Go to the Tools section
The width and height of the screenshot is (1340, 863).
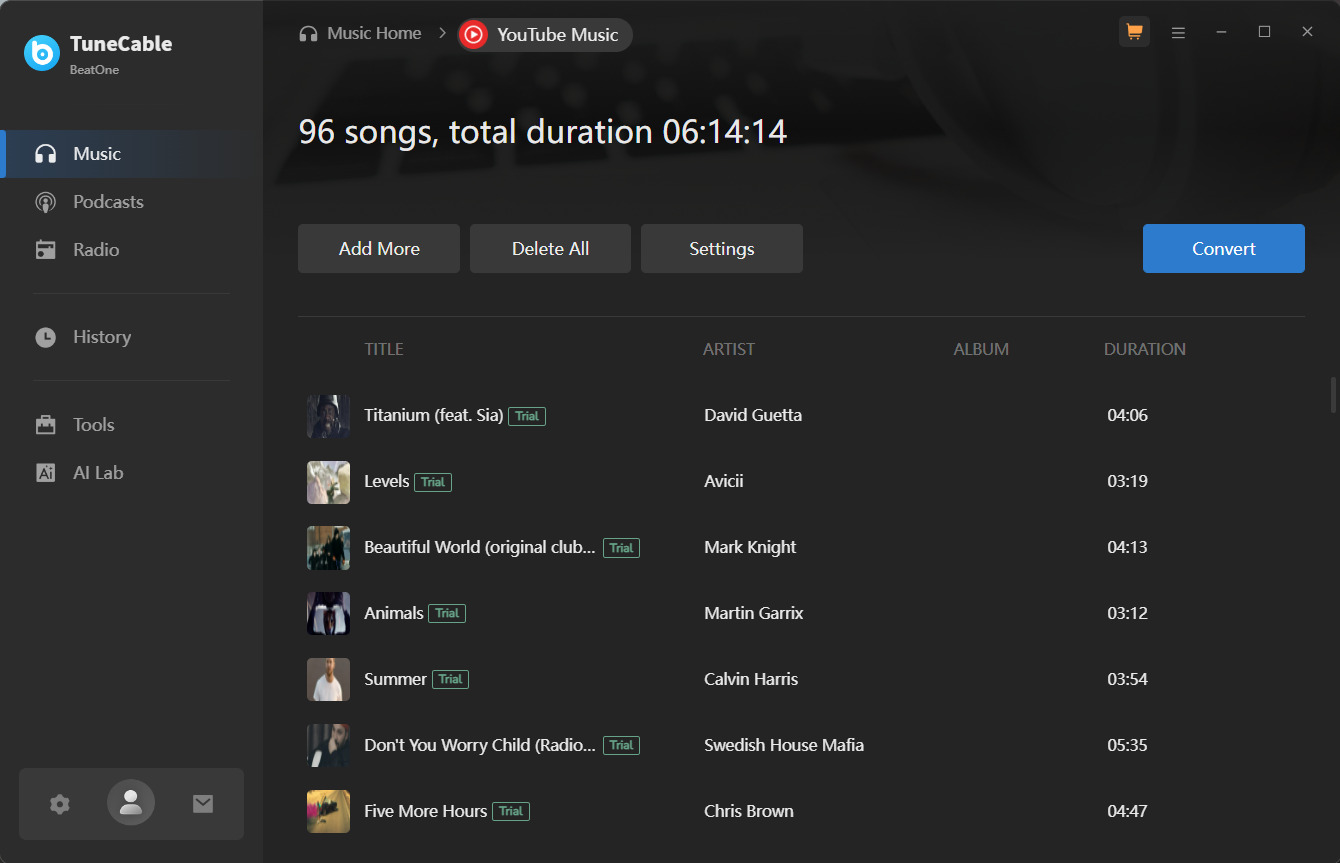[x=93, y=425]
